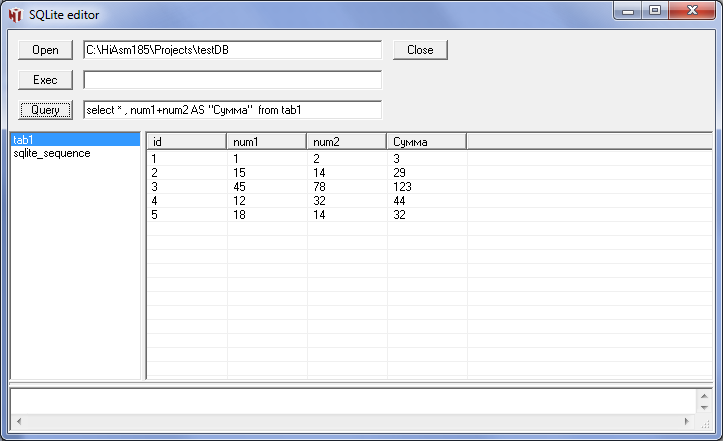
Task: Click the num1 column header
Action: 266,142
